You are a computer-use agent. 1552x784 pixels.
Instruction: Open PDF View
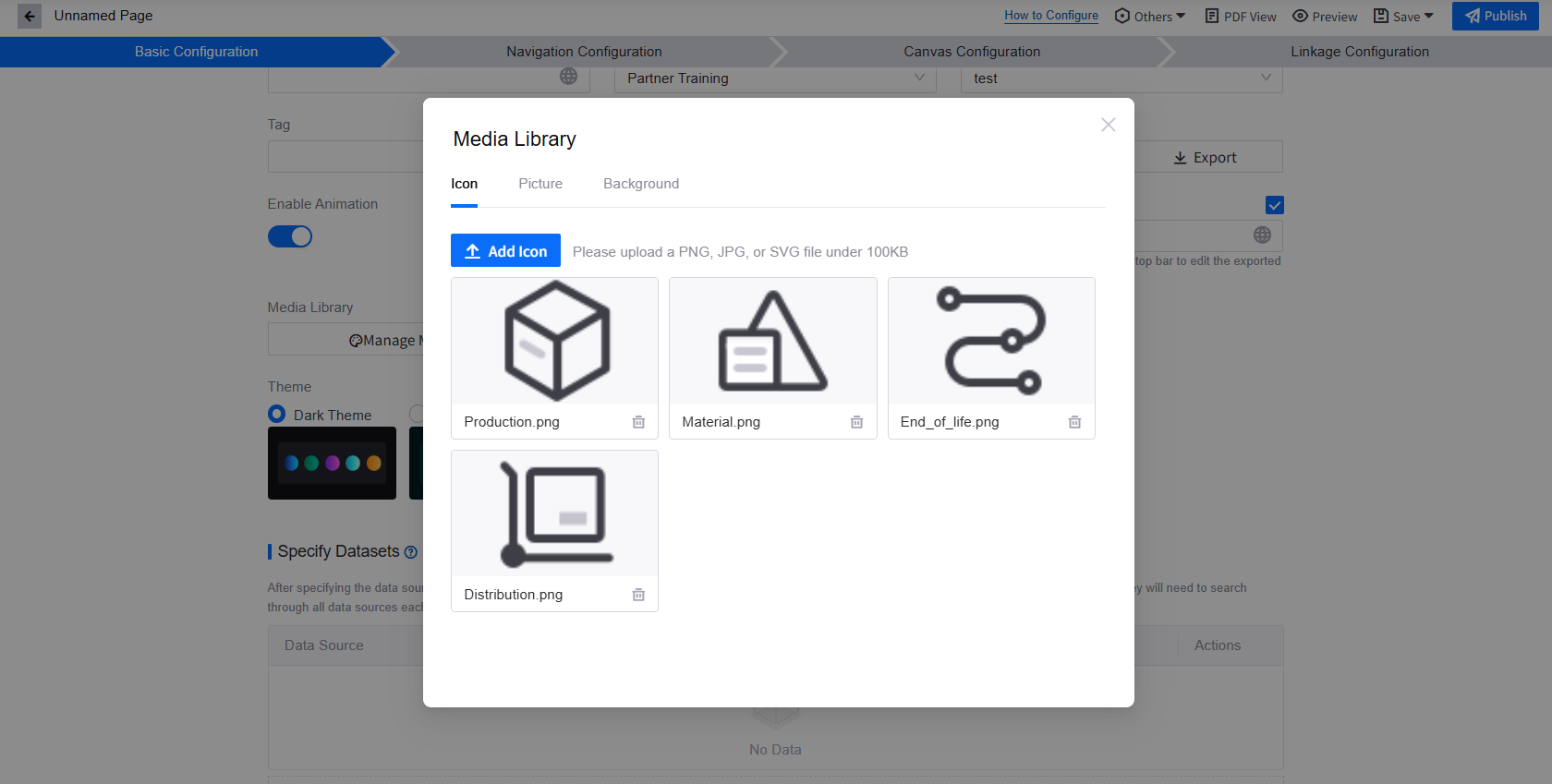click(x=1241, y=16)
